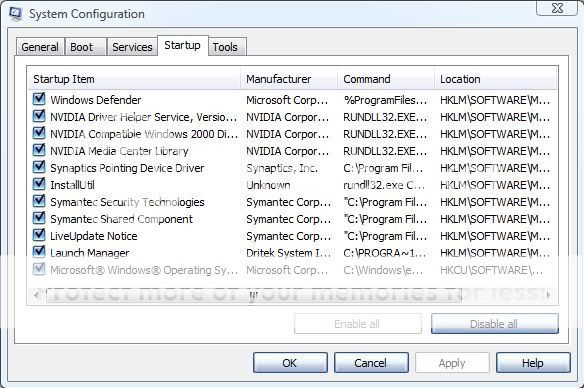This screenshot has width=584, height=388.
Task: Select the Windows Defender row name
Action: (x=96, y=100)
